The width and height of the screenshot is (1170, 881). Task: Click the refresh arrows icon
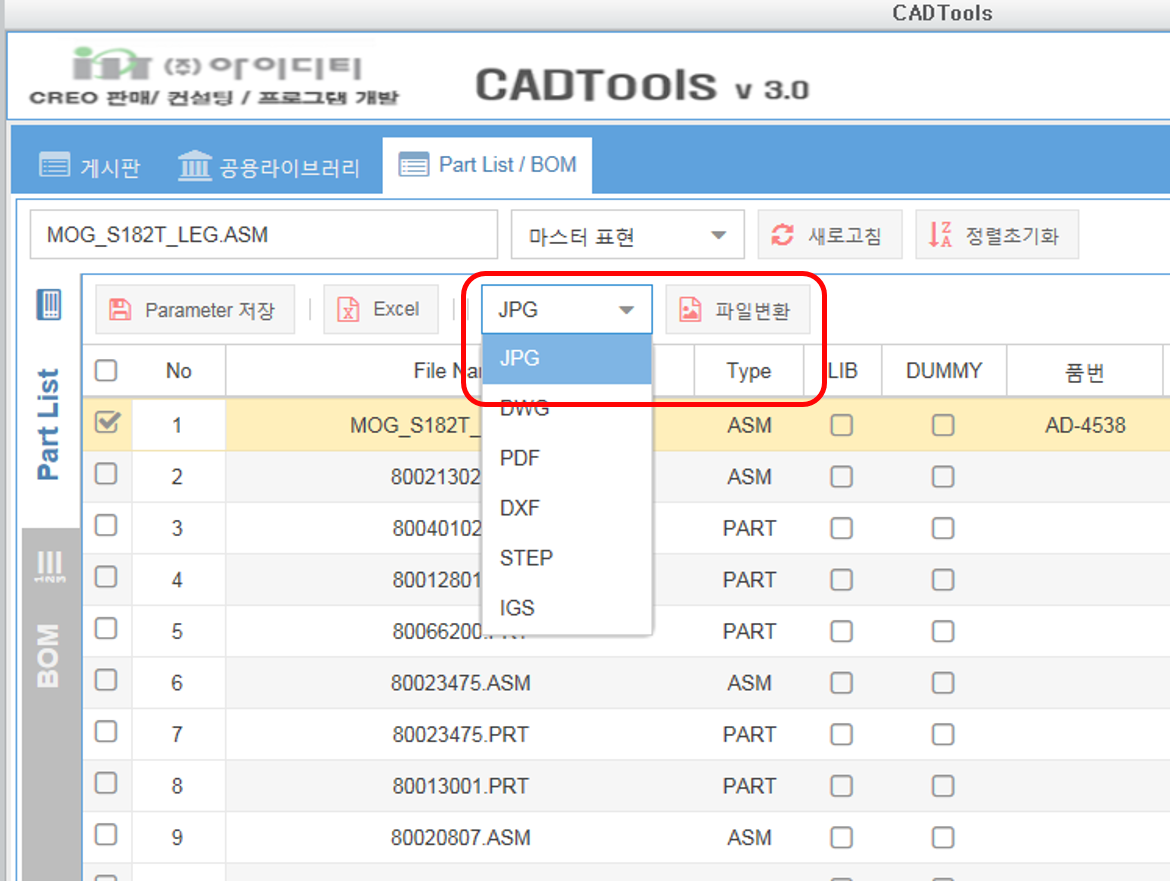[x=782, y=235]
